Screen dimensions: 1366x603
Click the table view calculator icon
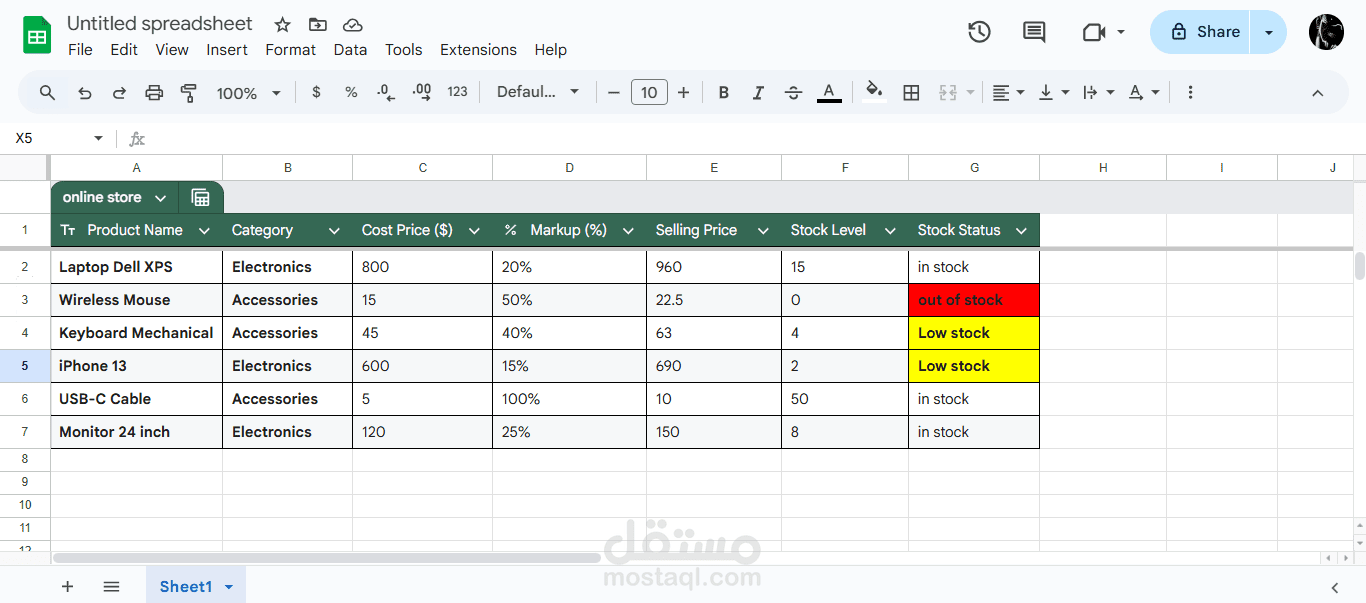pyautogui.click(x=201, y=197)
